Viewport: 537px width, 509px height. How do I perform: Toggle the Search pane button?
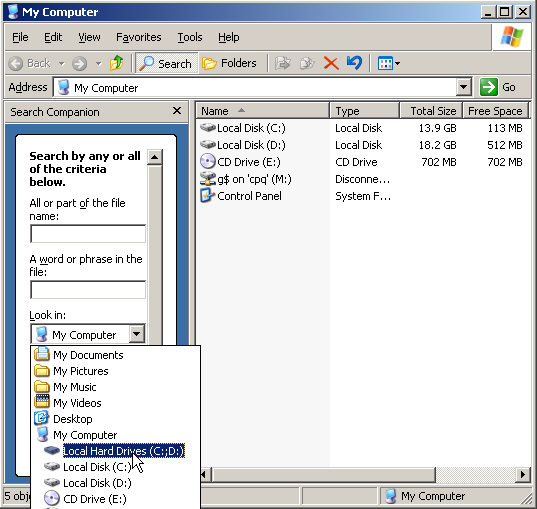tap(167, 63)
